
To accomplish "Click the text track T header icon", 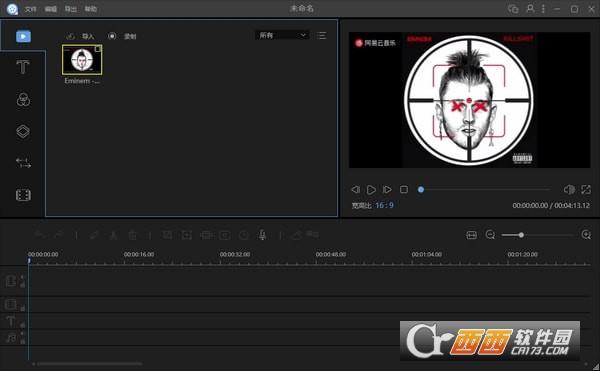I will 10,321.
